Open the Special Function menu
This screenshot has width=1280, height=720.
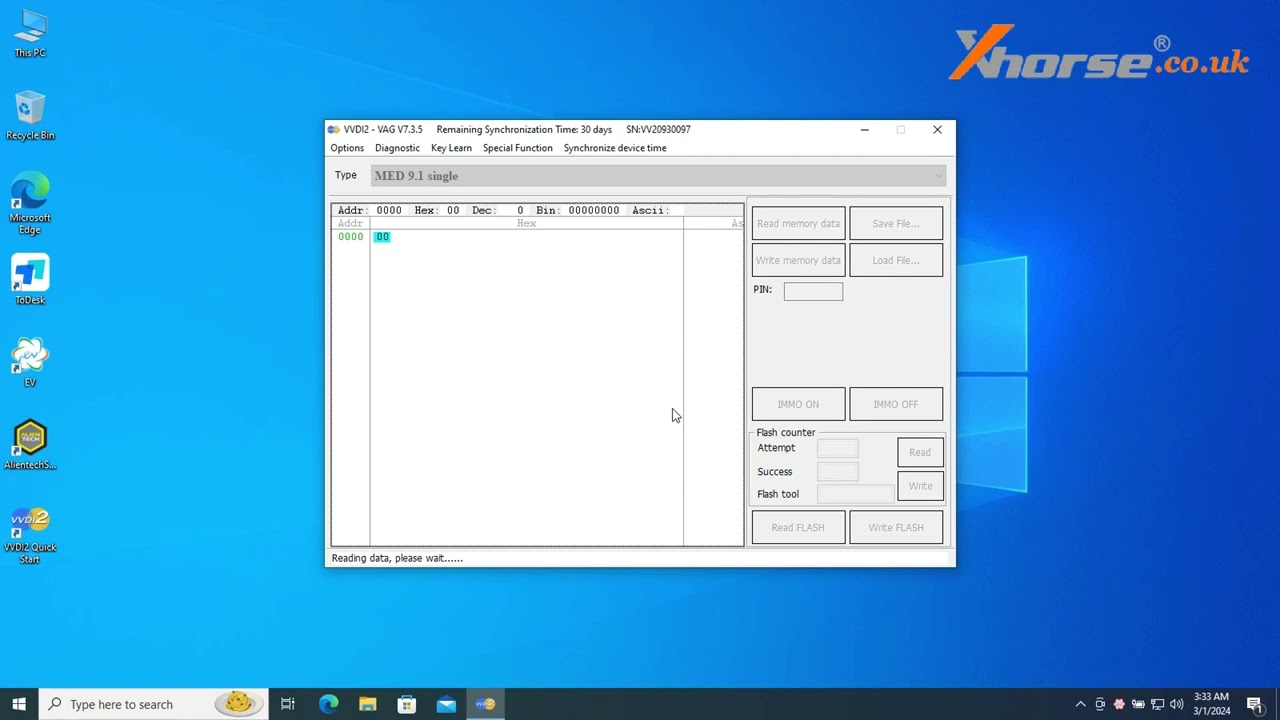[517, 148]
